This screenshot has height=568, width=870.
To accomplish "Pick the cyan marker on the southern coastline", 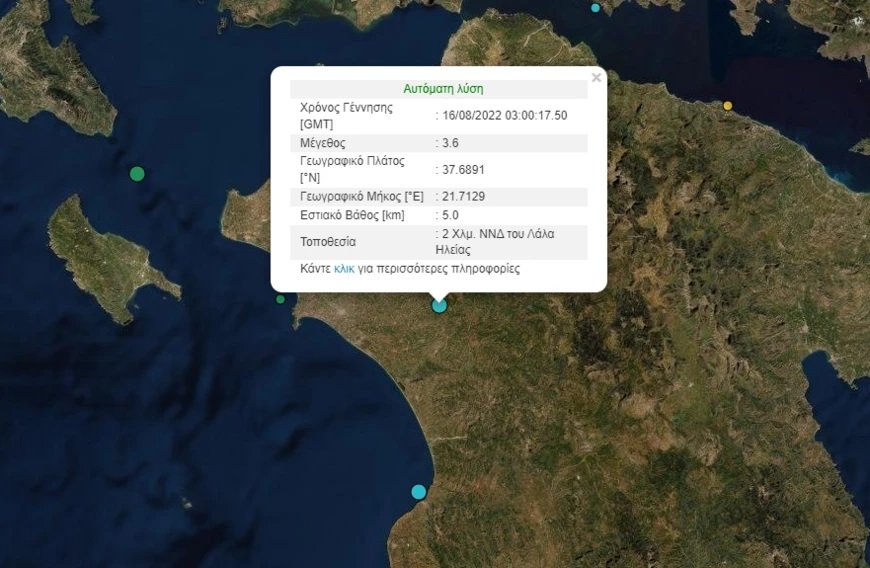I will pyautogui.click(x=419, y=492).
